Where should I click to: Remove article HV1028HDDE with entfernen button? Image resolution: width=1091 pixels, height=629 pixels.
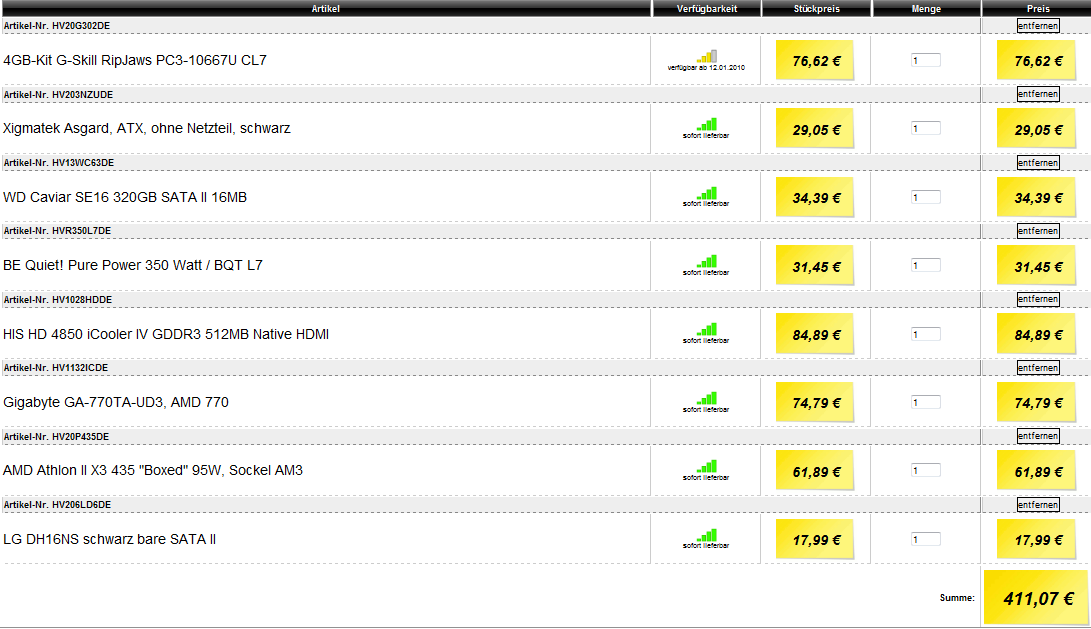coord(1038,299)
